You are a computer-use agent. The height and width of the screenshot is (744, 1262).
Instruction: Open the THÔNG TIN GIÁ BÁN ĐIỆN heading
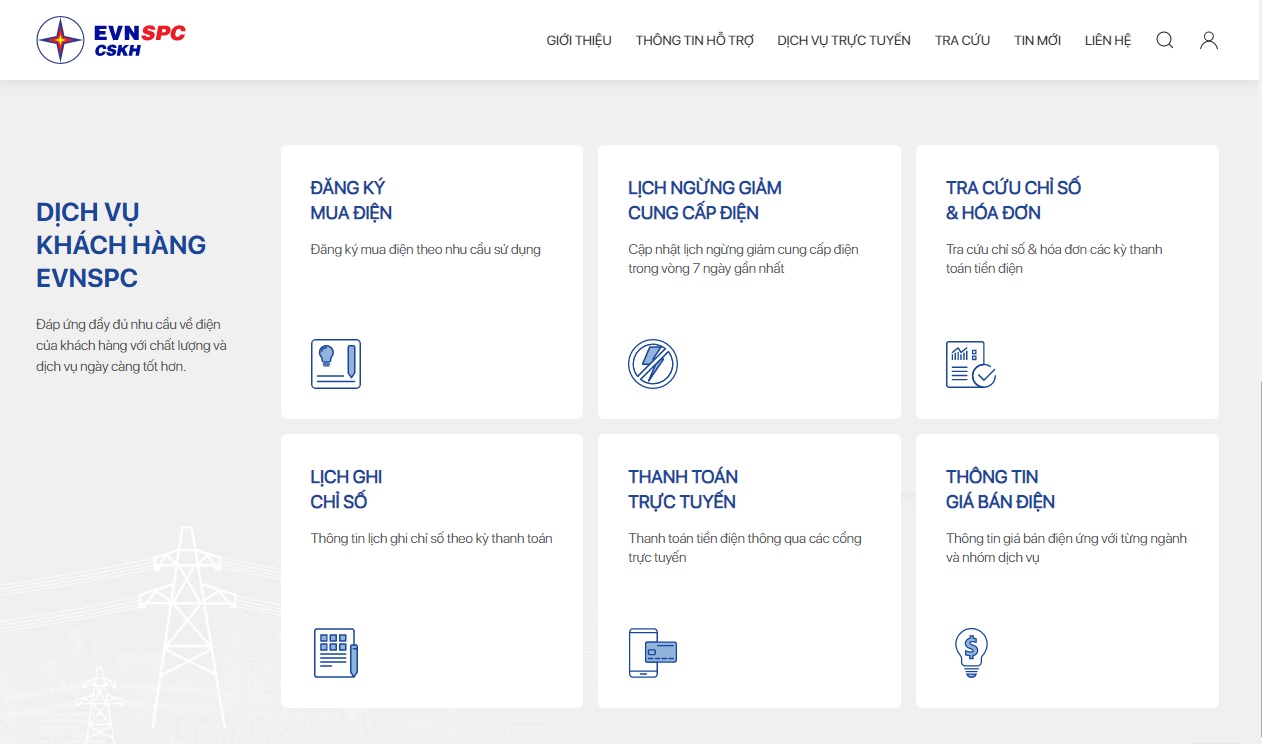pyautogui.click(x=1000, y=489)
